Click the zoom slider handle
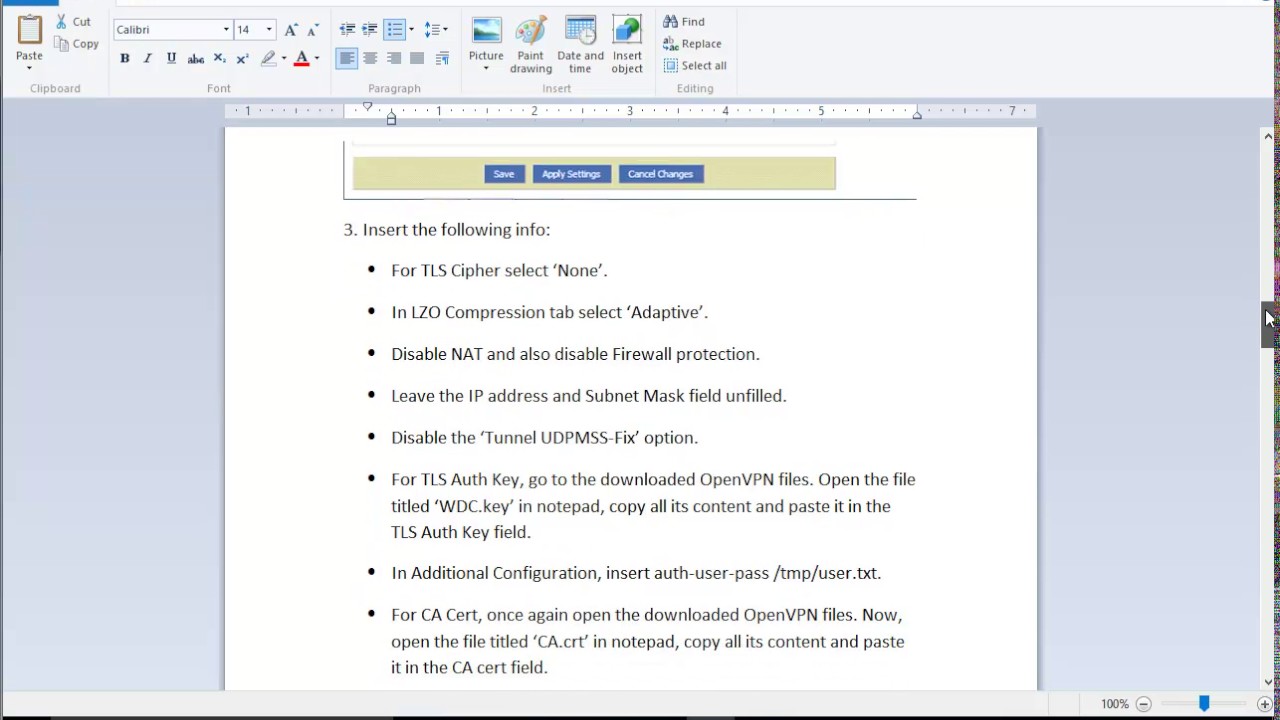This screenshot has height=720, width=1280. tap(1204, 704)
